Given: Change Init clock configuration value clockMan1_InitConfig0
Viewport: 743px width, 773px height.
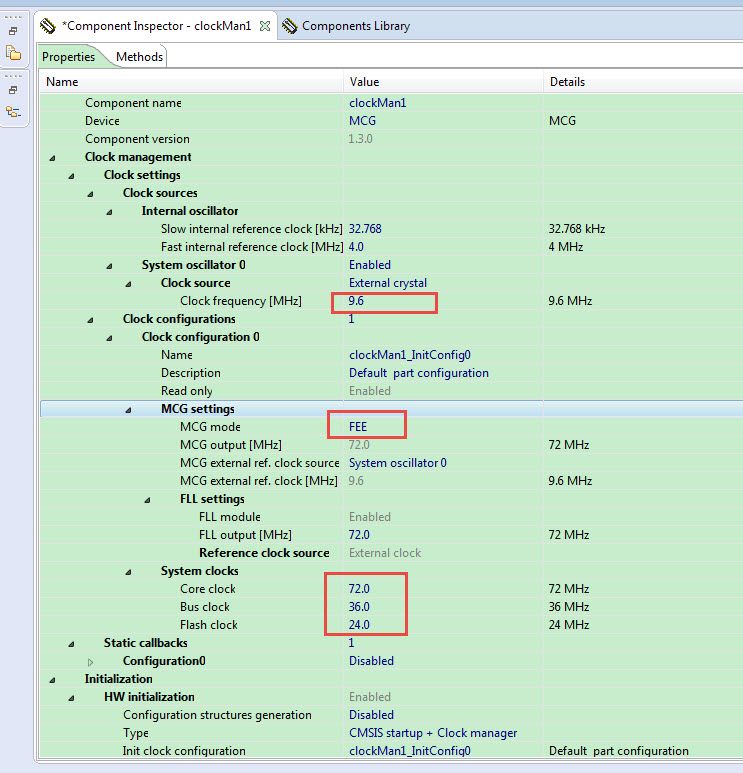Looking at the screenshot, I should pos(410,750).
